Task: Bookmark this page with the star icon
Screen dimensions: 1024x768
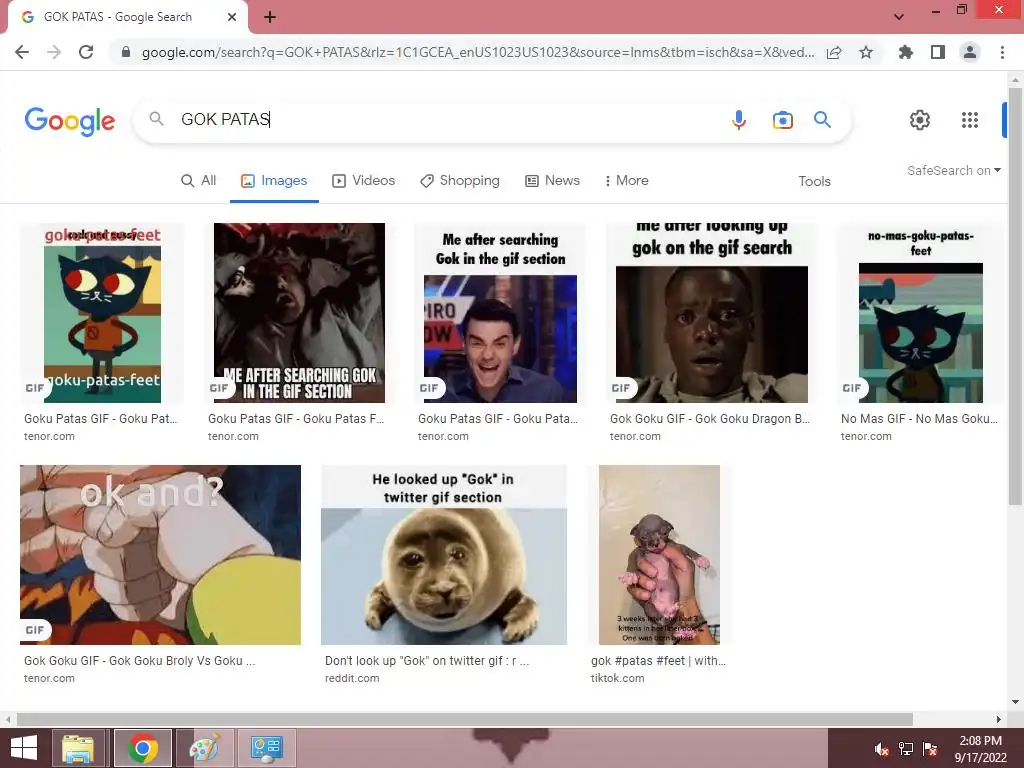Action: [x=866, y=52]
